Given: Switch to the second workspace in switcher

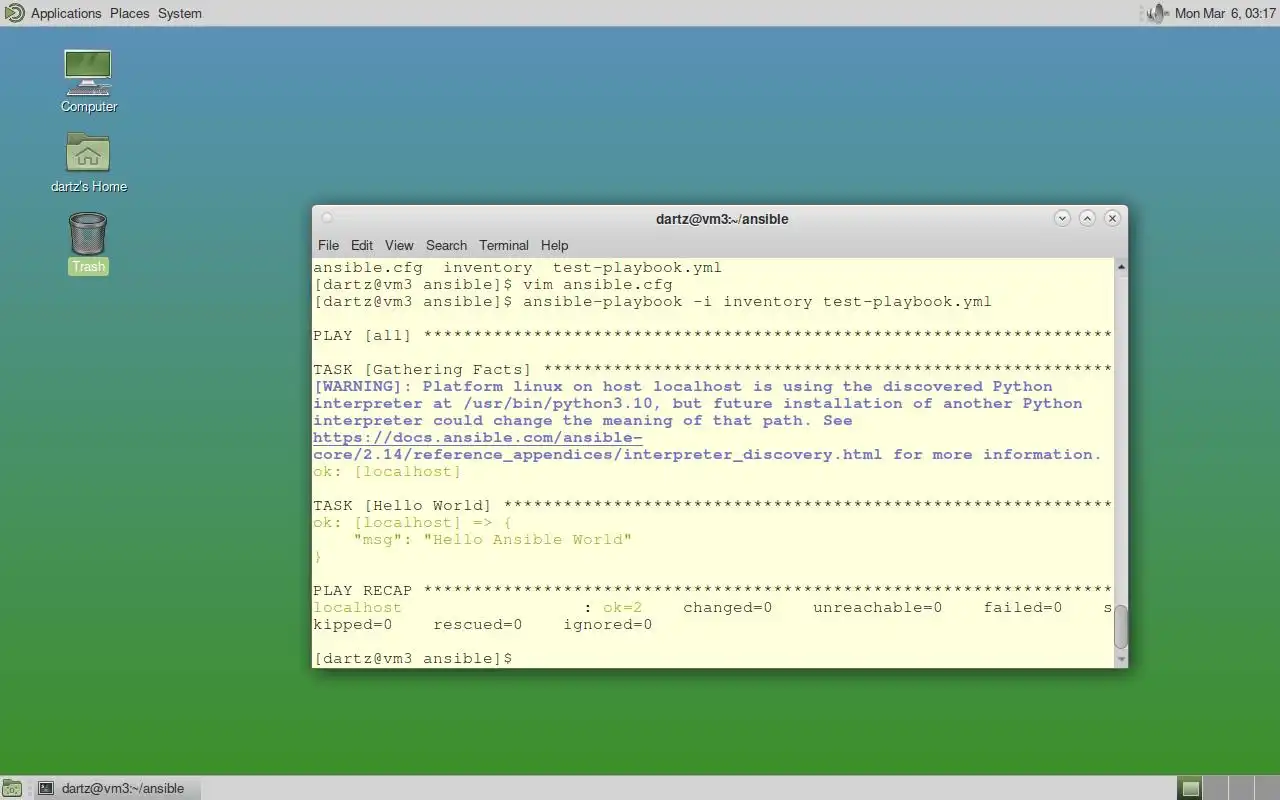Looking at the screenshot, I should [1213, 788].
